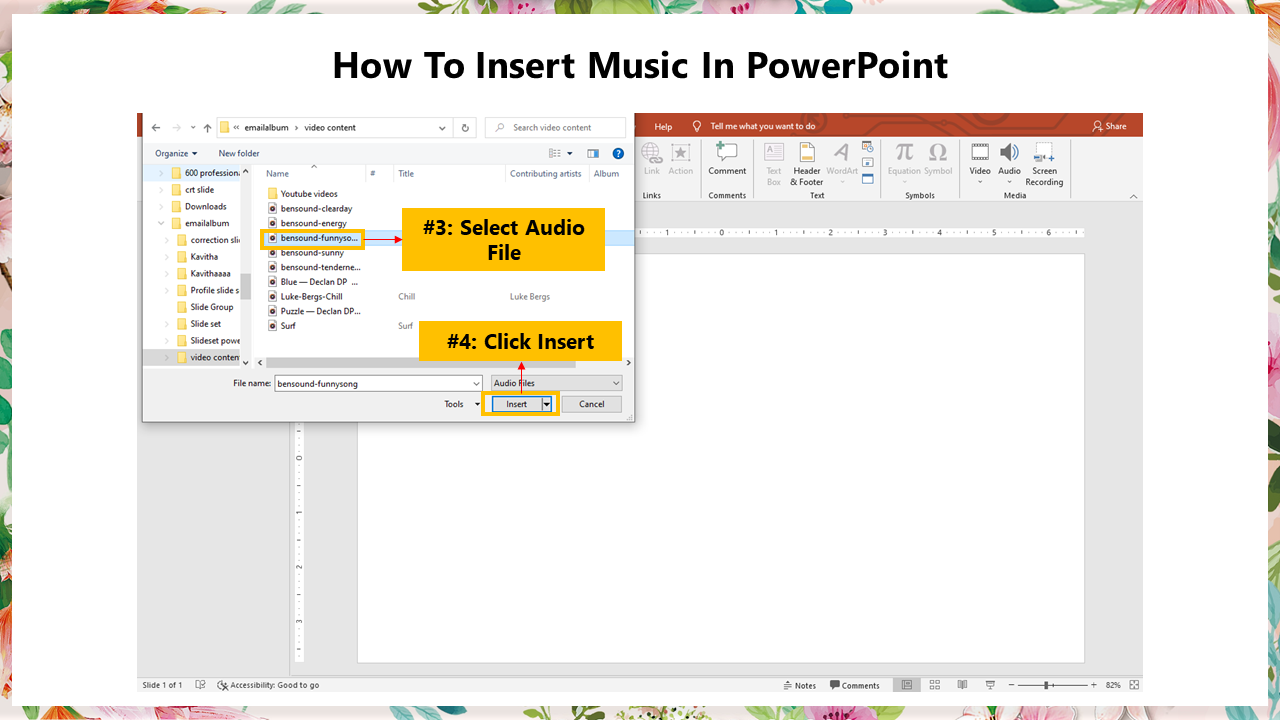Open the Organize dropdown
1280x720 pixels.
click(x=176, y=153)
